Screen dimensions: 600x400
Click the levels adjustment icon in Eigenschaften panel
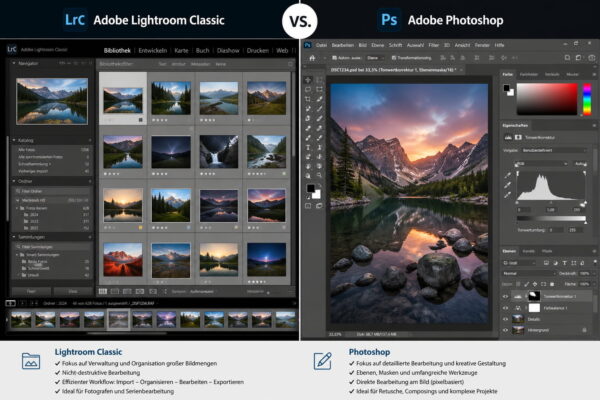click(508, 137)
